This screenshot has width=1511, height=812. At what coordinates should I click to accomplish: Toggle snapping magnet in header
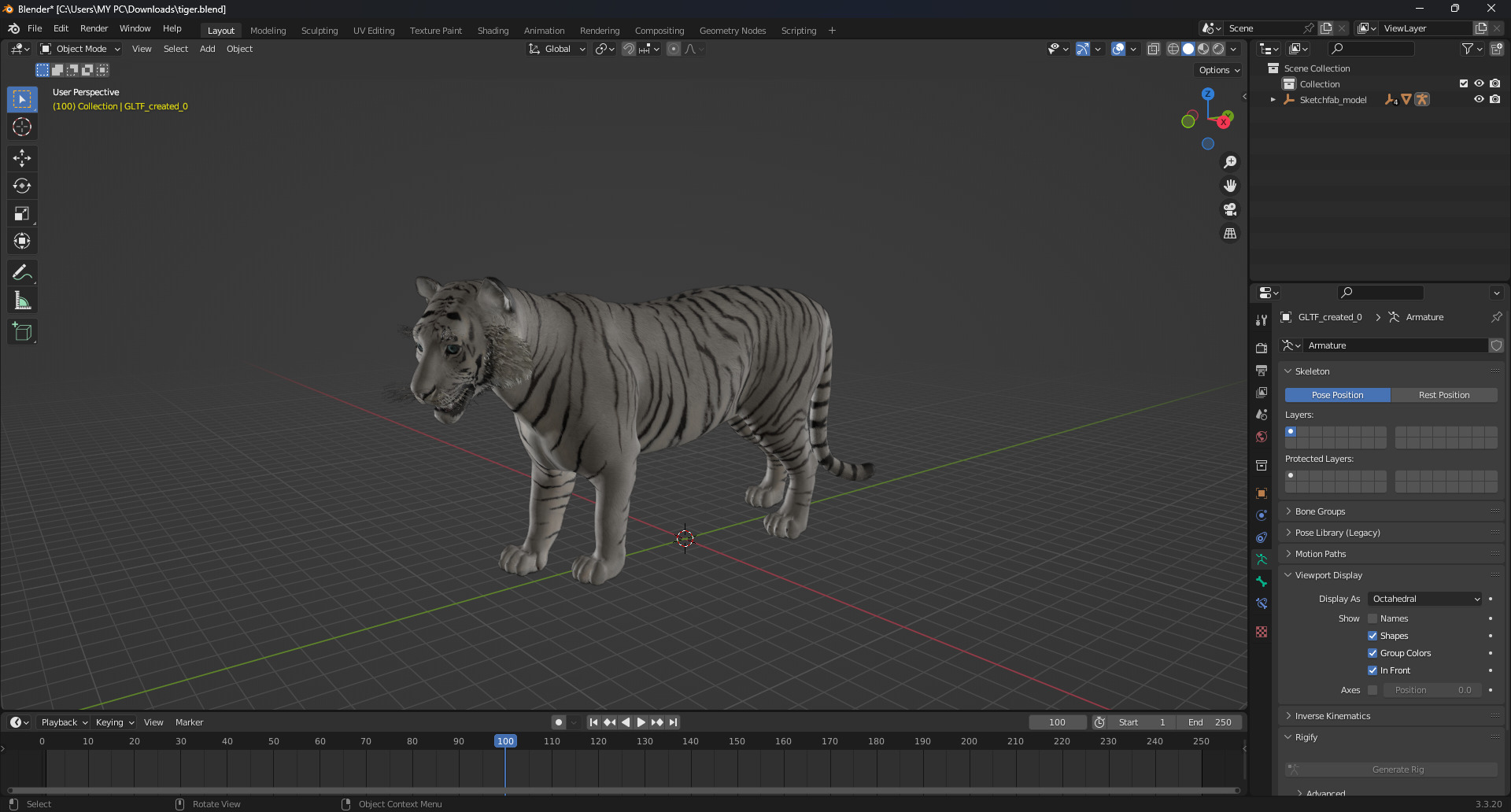(629, 49)
